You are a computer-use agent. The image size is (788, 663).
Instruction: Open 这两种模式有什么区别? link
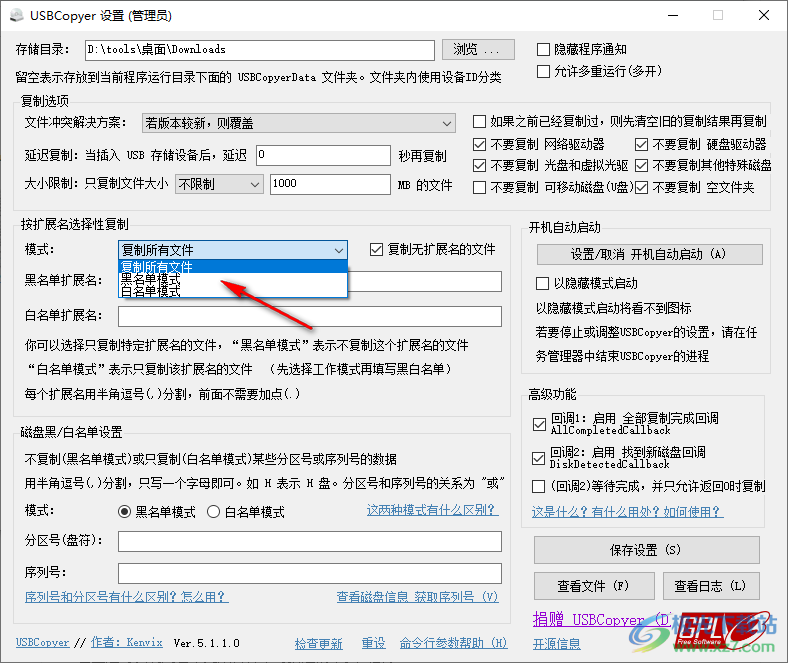432,510
